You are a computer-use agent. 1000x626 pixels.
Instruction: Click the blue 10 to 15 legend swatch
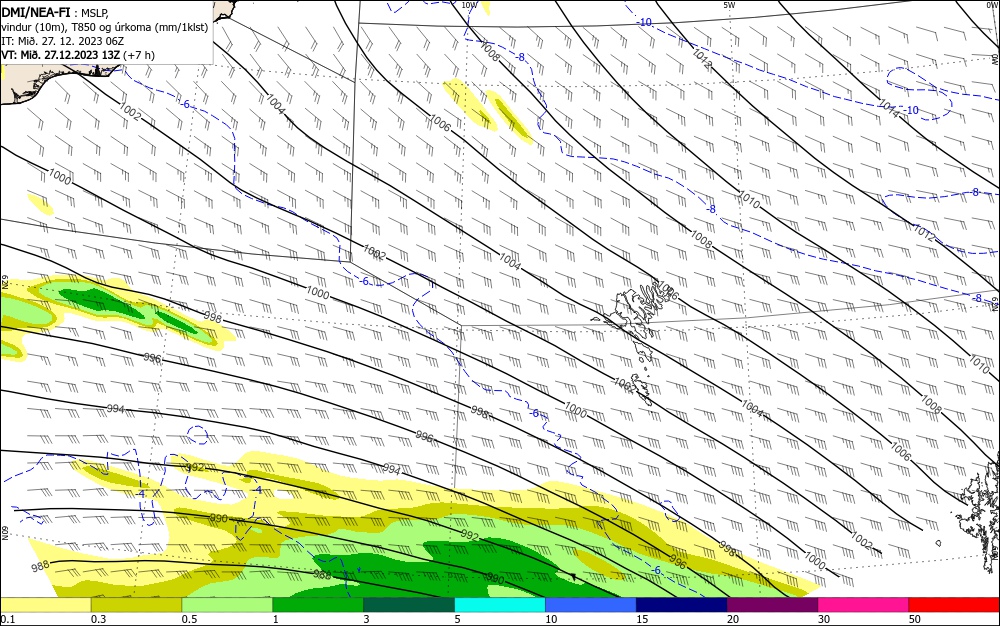click(x=591, y=605)
